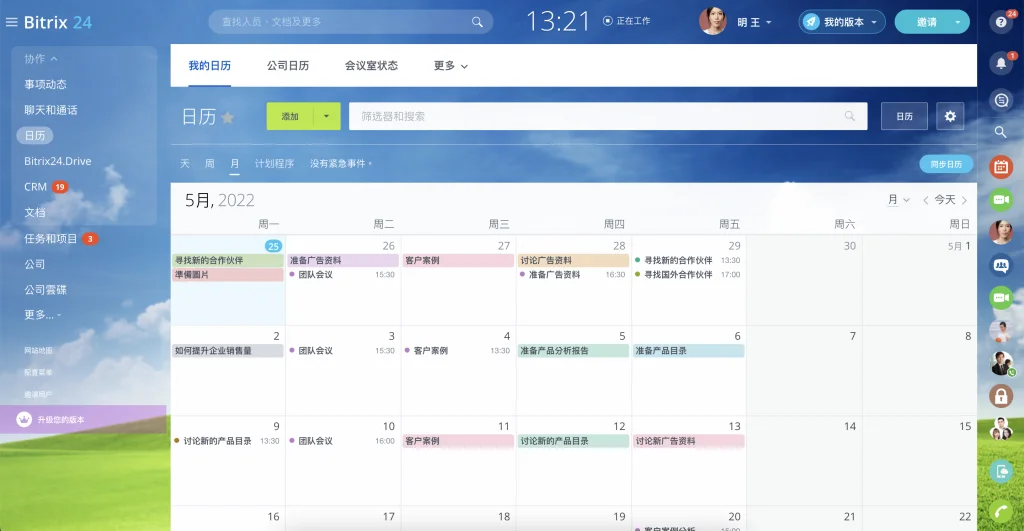Click the search magnifier in top search bar

[x=477, y=22]
